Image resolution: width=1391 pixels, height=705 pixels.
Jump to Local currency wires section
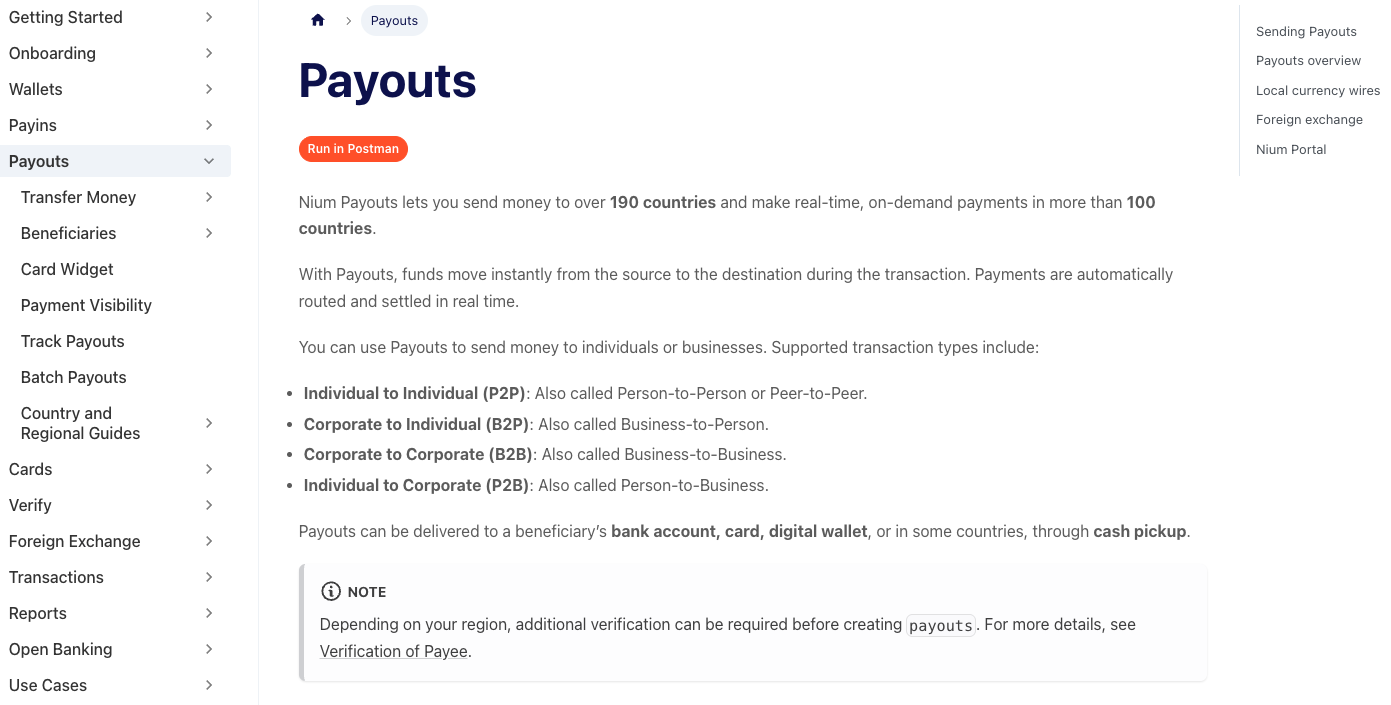tap(1318, 90)
